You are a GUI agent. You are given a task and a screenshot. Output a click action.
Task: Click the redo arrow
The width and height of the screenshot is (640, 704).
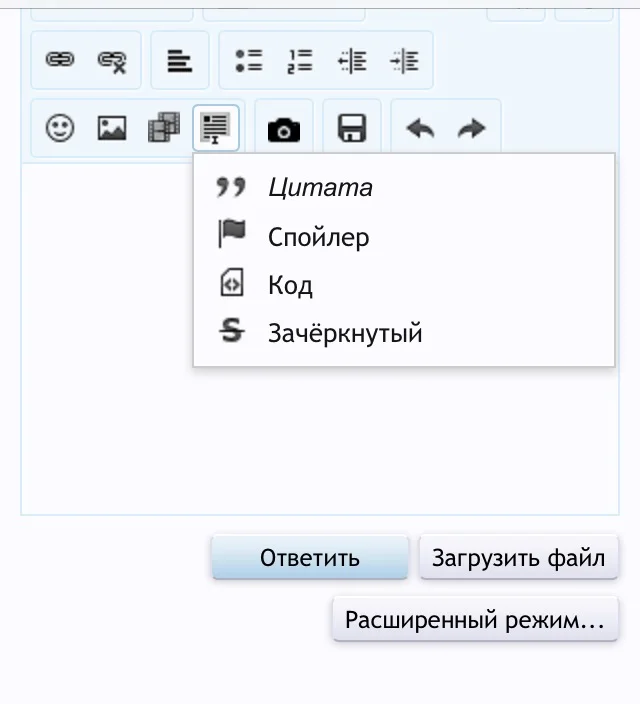coord(472,128)
